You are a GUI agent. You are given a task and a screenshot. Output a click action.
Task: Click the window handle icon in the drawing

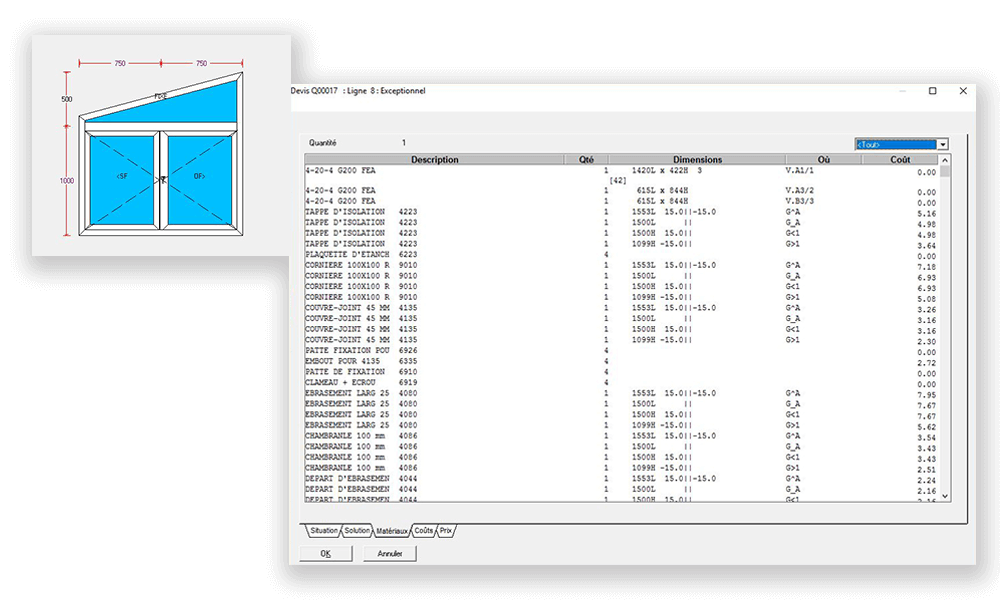(161, 180)
